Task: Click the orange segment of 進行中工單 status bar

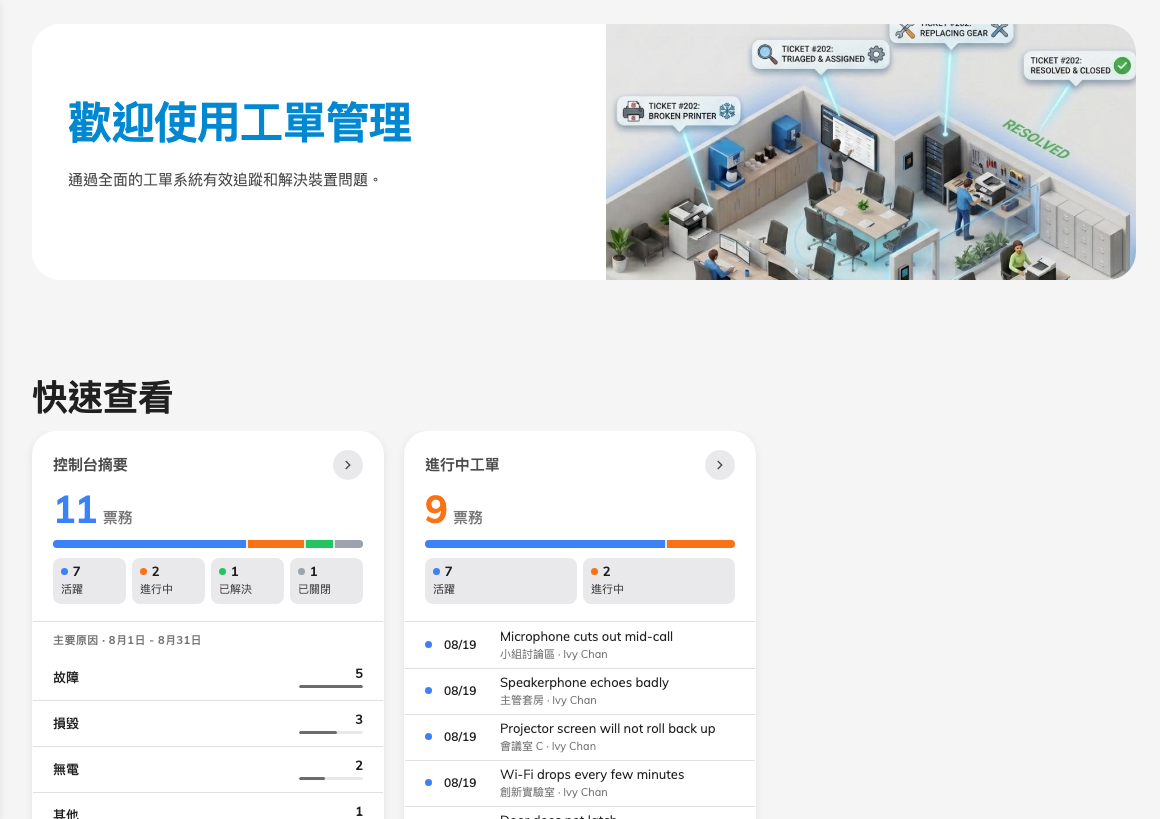Action: pos(701,544)
